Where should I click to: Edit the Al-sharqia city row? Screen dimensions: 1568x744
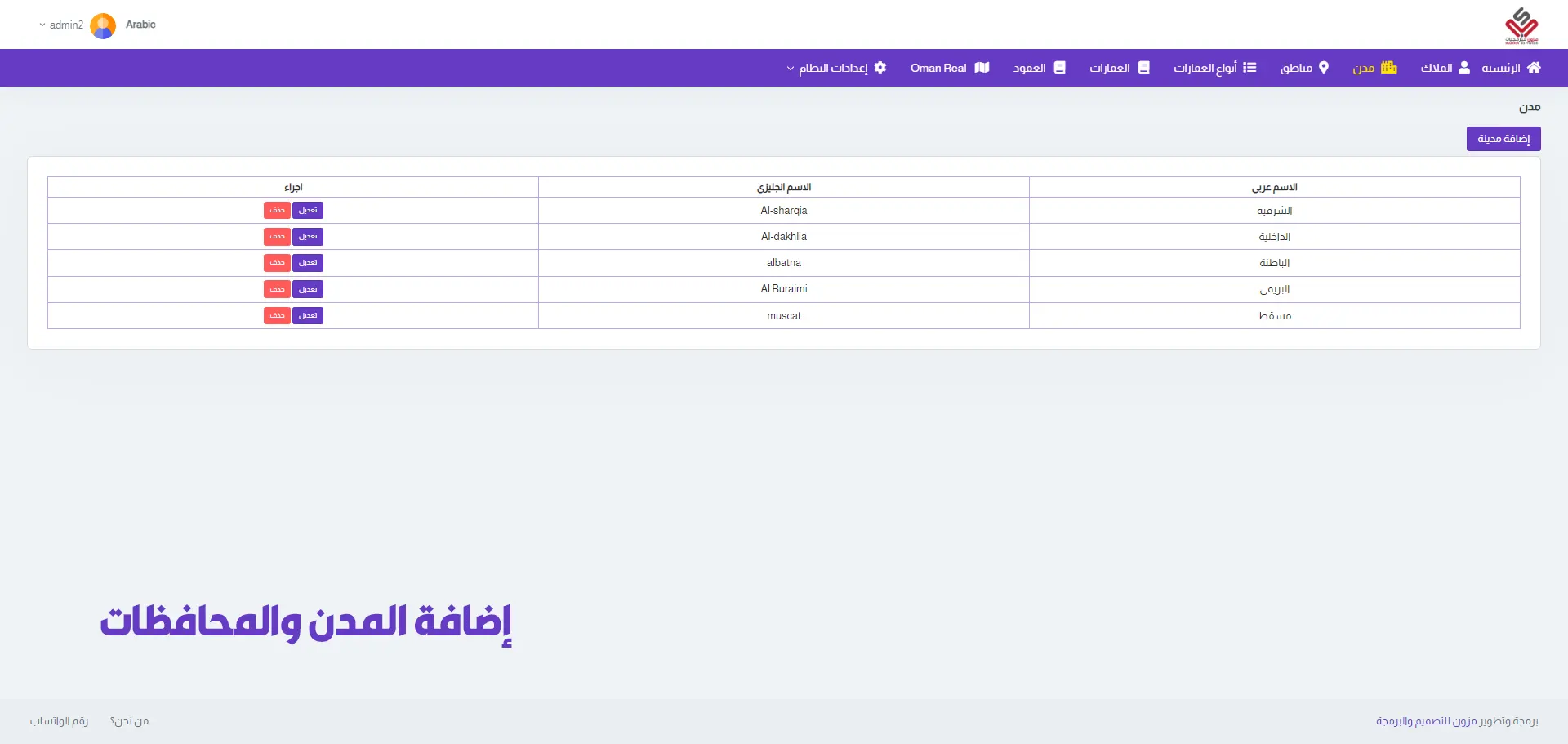coord(308,211)
